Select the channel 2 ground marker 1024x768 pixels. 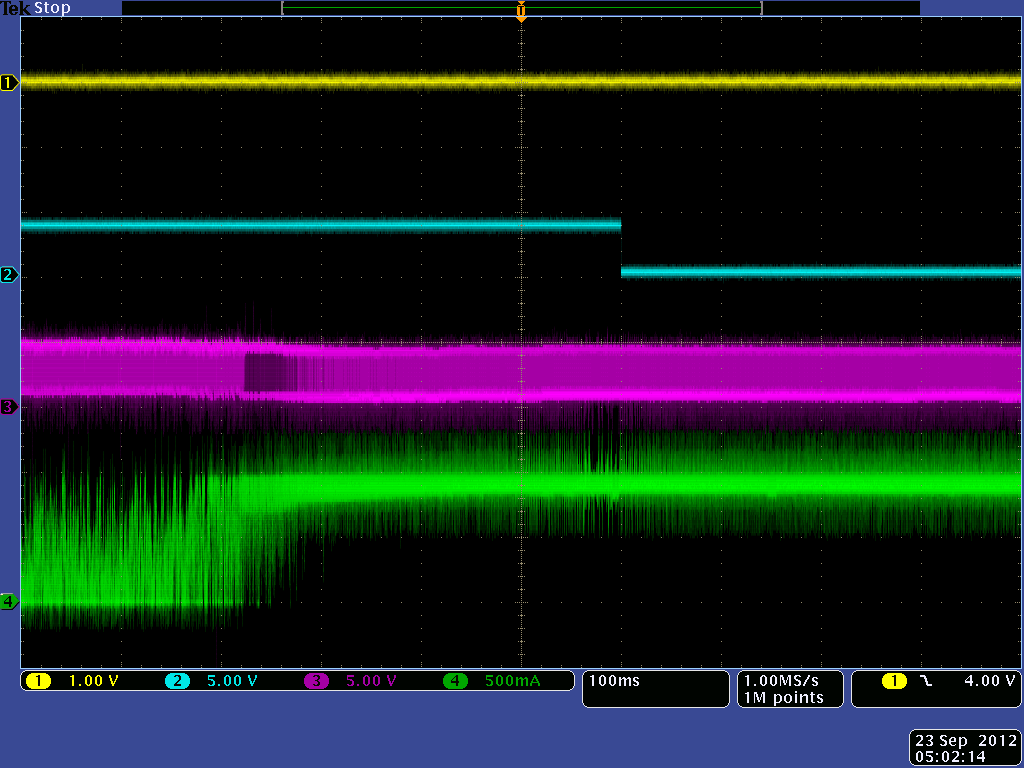pyautogui.click(x=9, y=275)
